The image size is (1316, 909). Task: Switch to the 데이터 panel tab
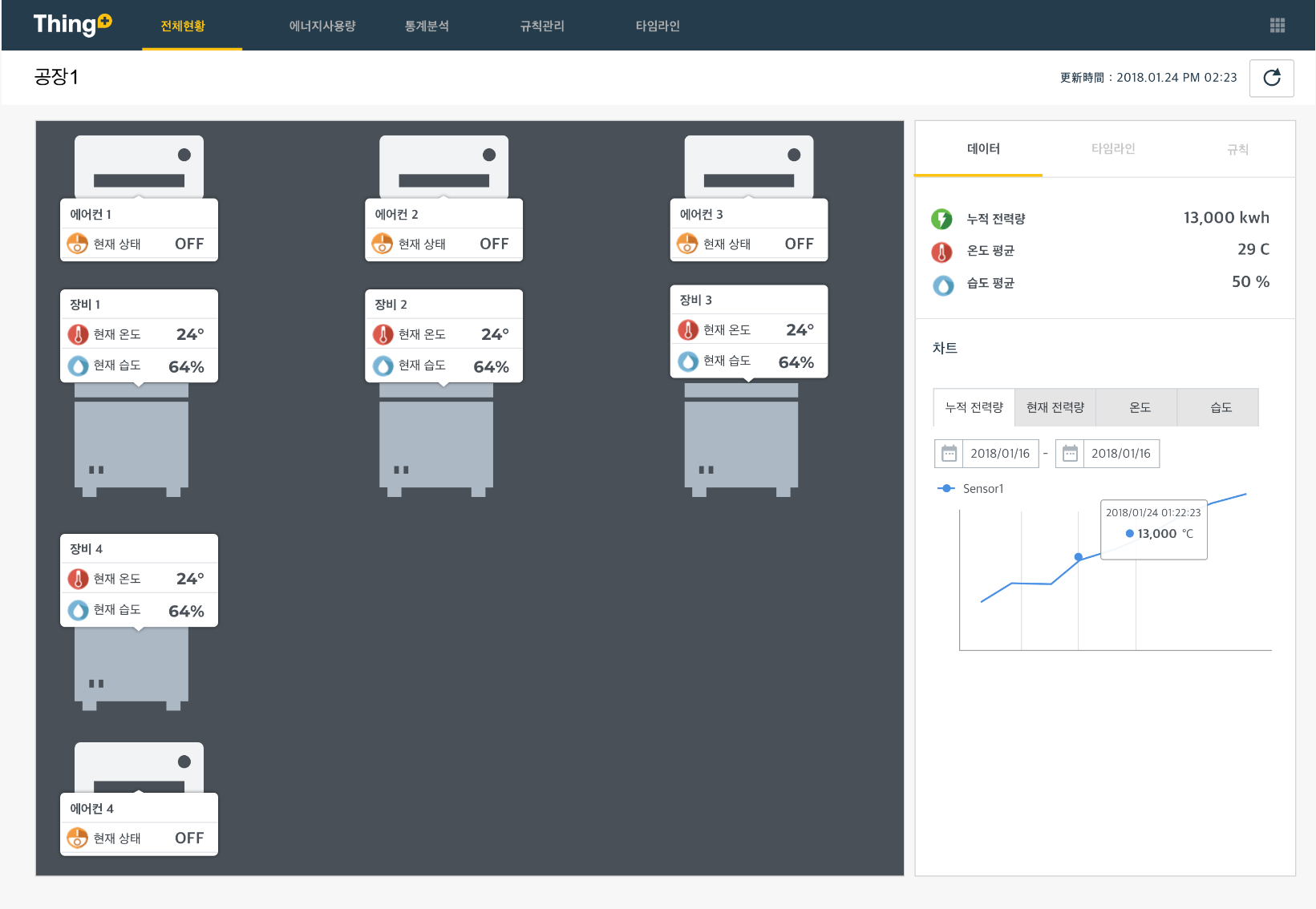[x=983, y=149]
